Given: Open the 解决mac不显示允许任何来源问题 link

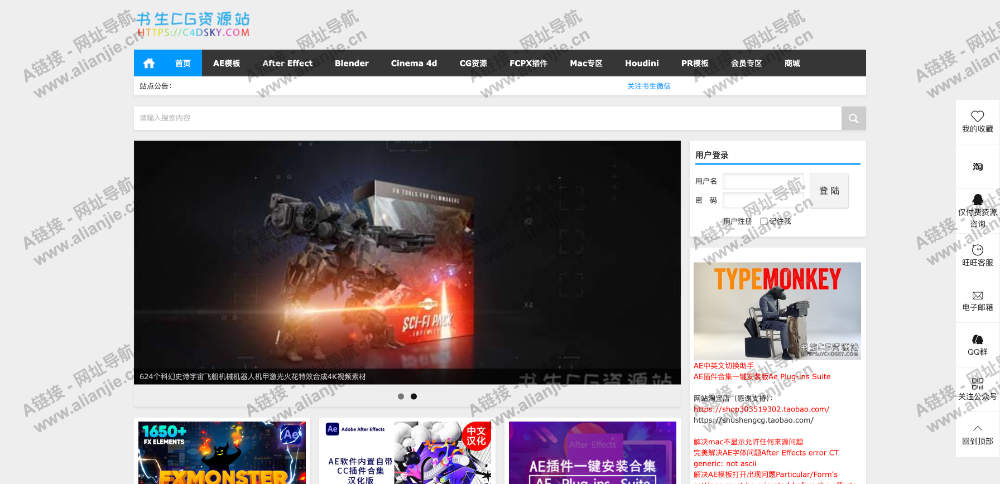Looking at the screenshot, I should coord(748,441).
